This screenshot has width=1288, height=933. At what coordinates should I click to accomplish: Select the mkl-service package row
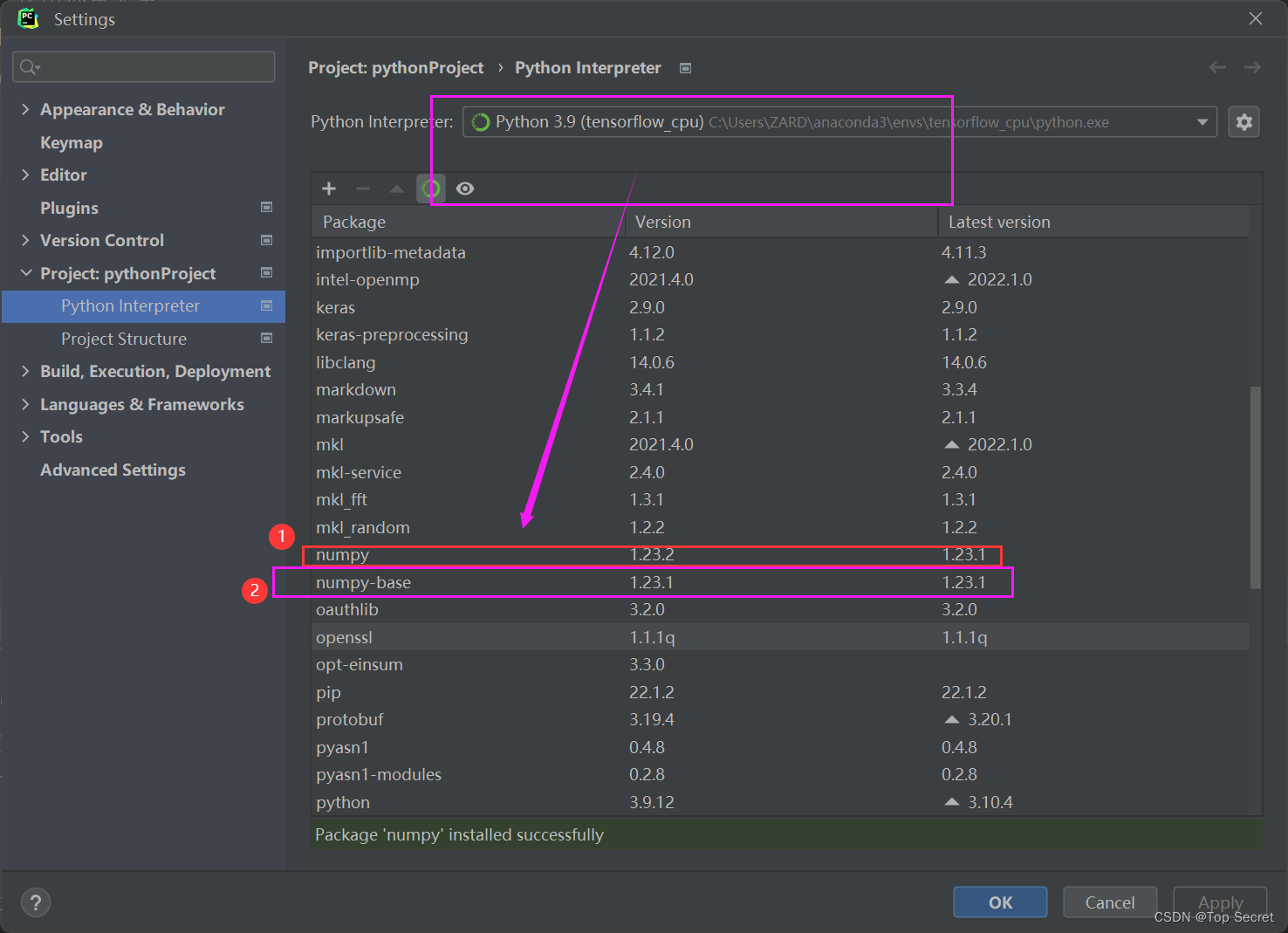(x=780, y=472)
